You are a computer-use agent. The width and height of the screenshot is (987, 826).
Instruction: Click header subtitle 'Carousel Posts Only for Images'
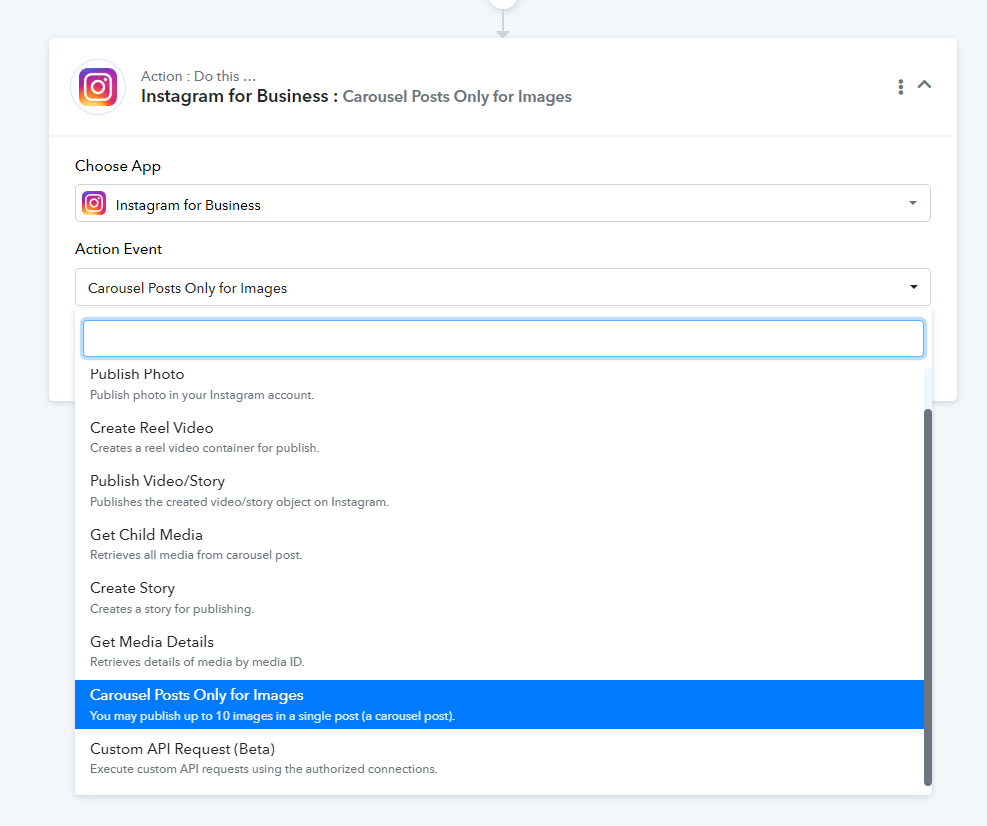click(x=457, y=96)
